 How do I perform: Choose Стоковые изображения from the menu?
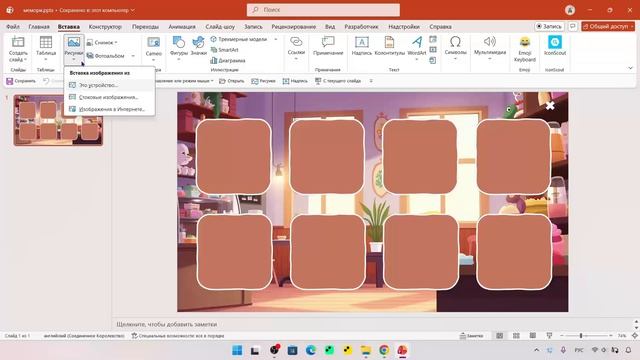coord(109,97)
